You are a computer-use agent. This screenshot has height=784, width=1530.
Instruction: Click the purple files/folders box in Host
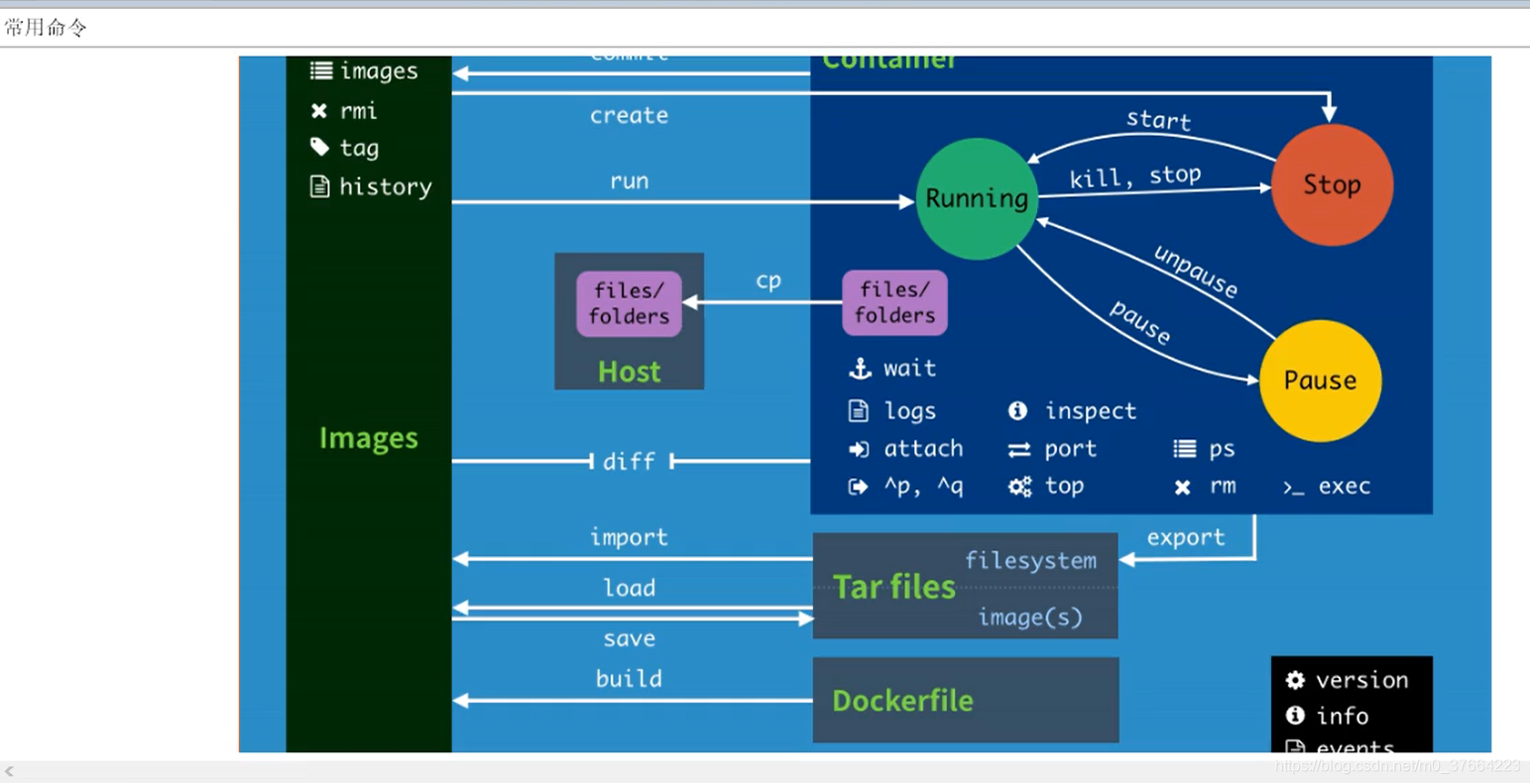coord(629,303)
